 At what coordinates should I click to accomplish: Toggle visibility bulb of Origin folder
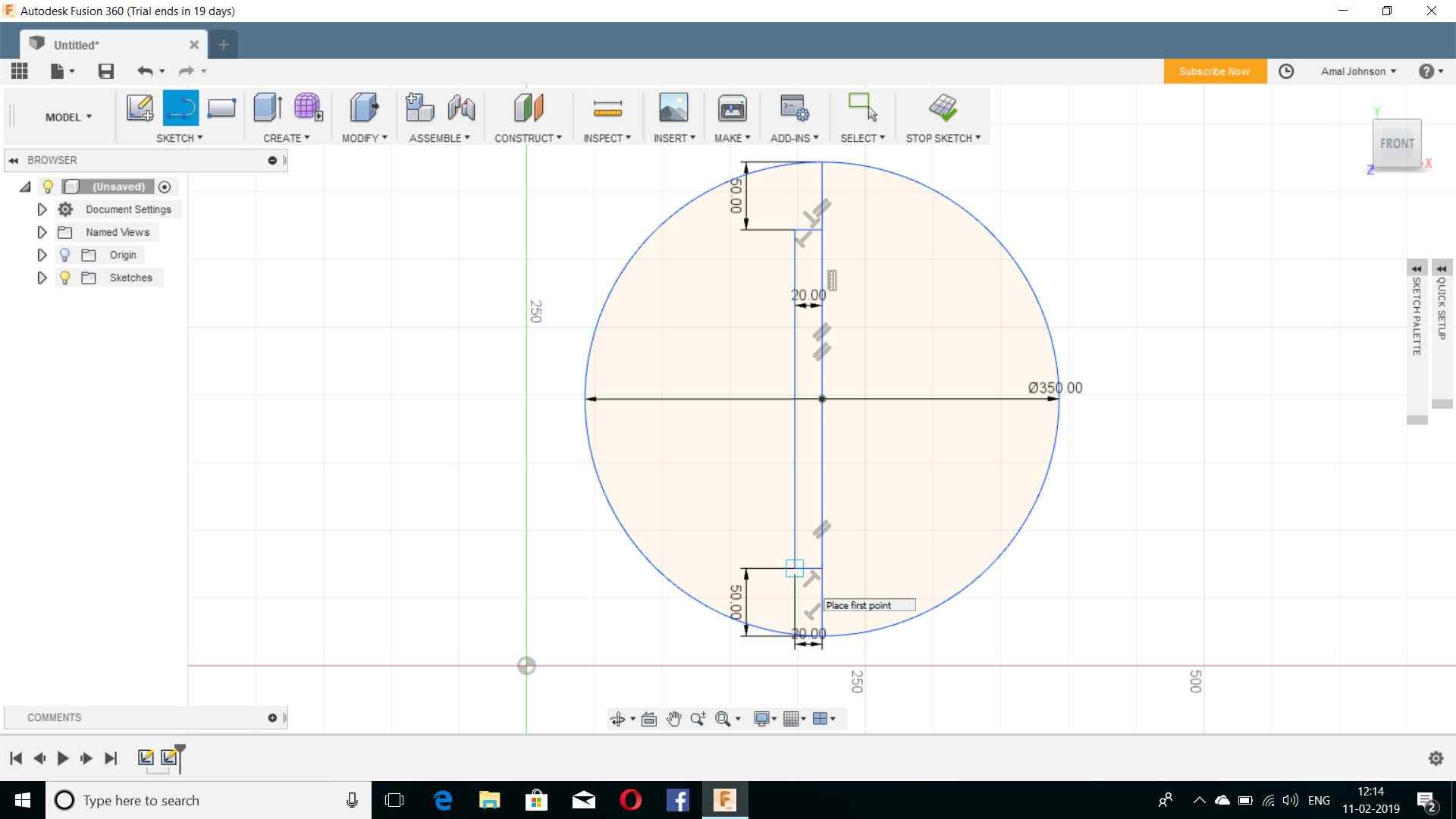[65, 255]
